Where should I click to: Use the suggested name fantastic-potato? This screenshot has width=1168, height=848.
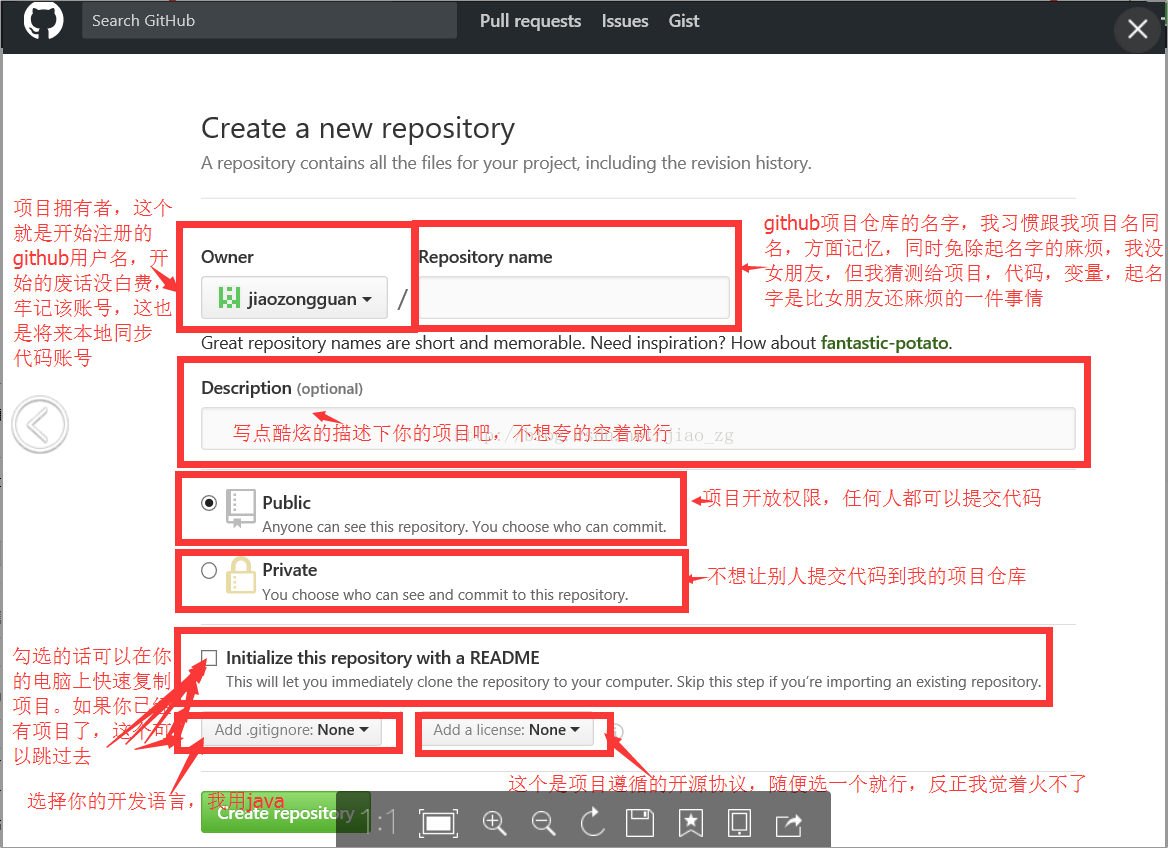coord(884,343)
